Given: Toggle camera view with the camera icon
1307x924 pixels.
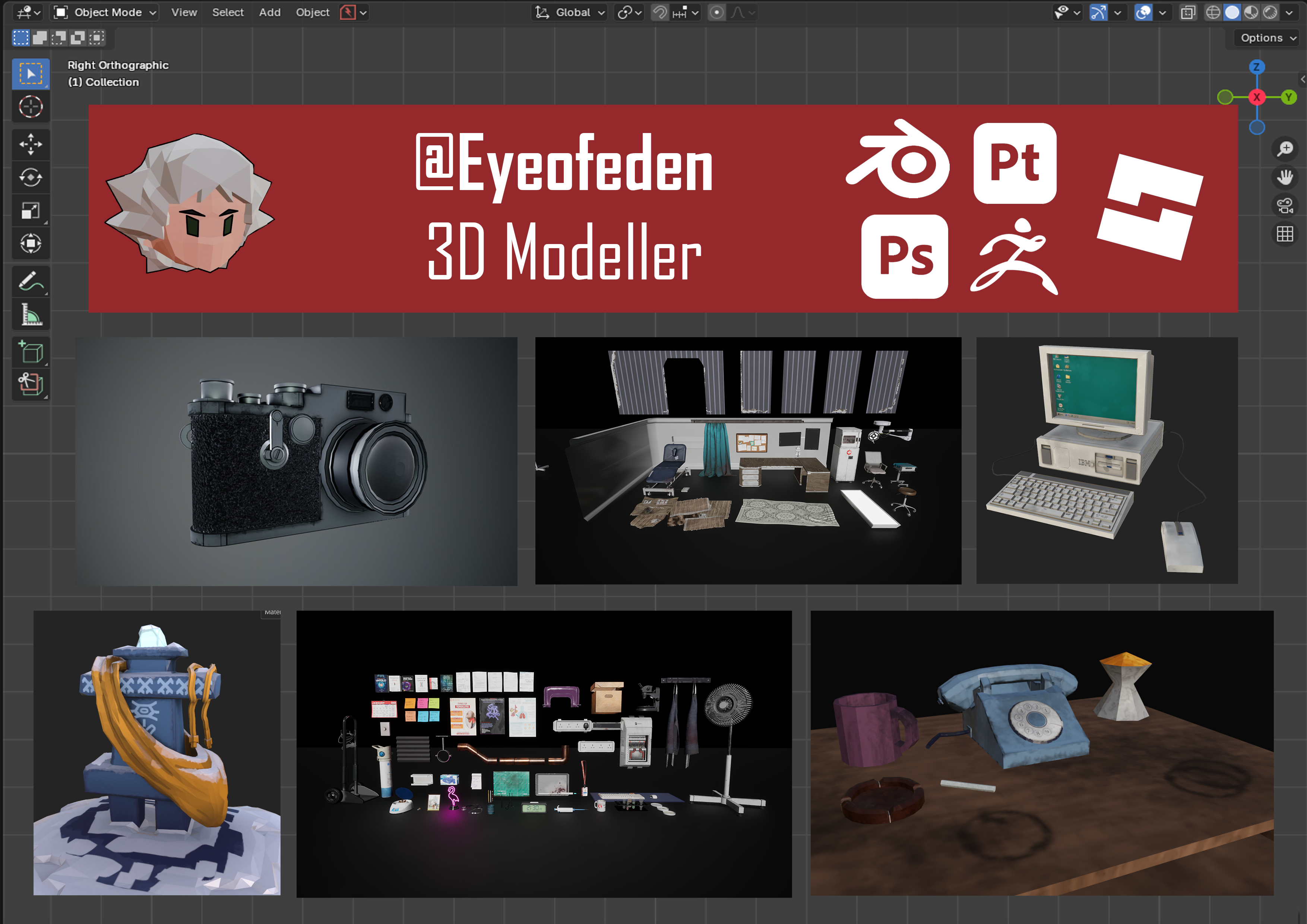Looking at the screenshot, I should click(1285, 206).
